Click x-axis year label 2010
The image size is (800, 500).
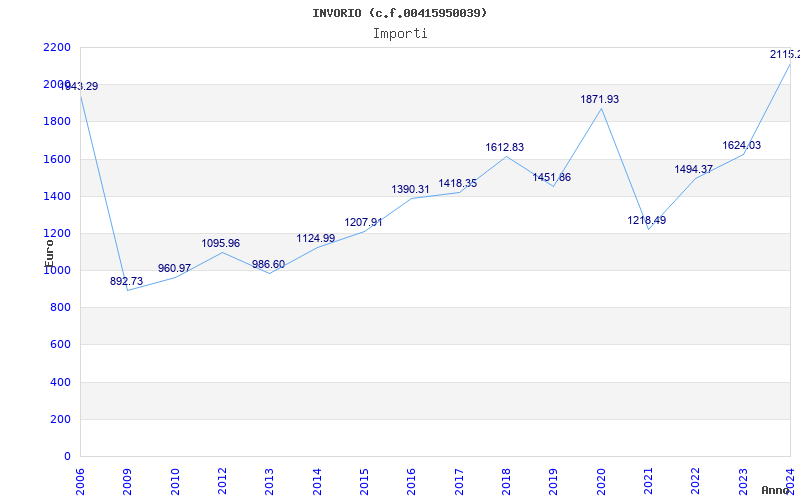(x=175, y=482)
